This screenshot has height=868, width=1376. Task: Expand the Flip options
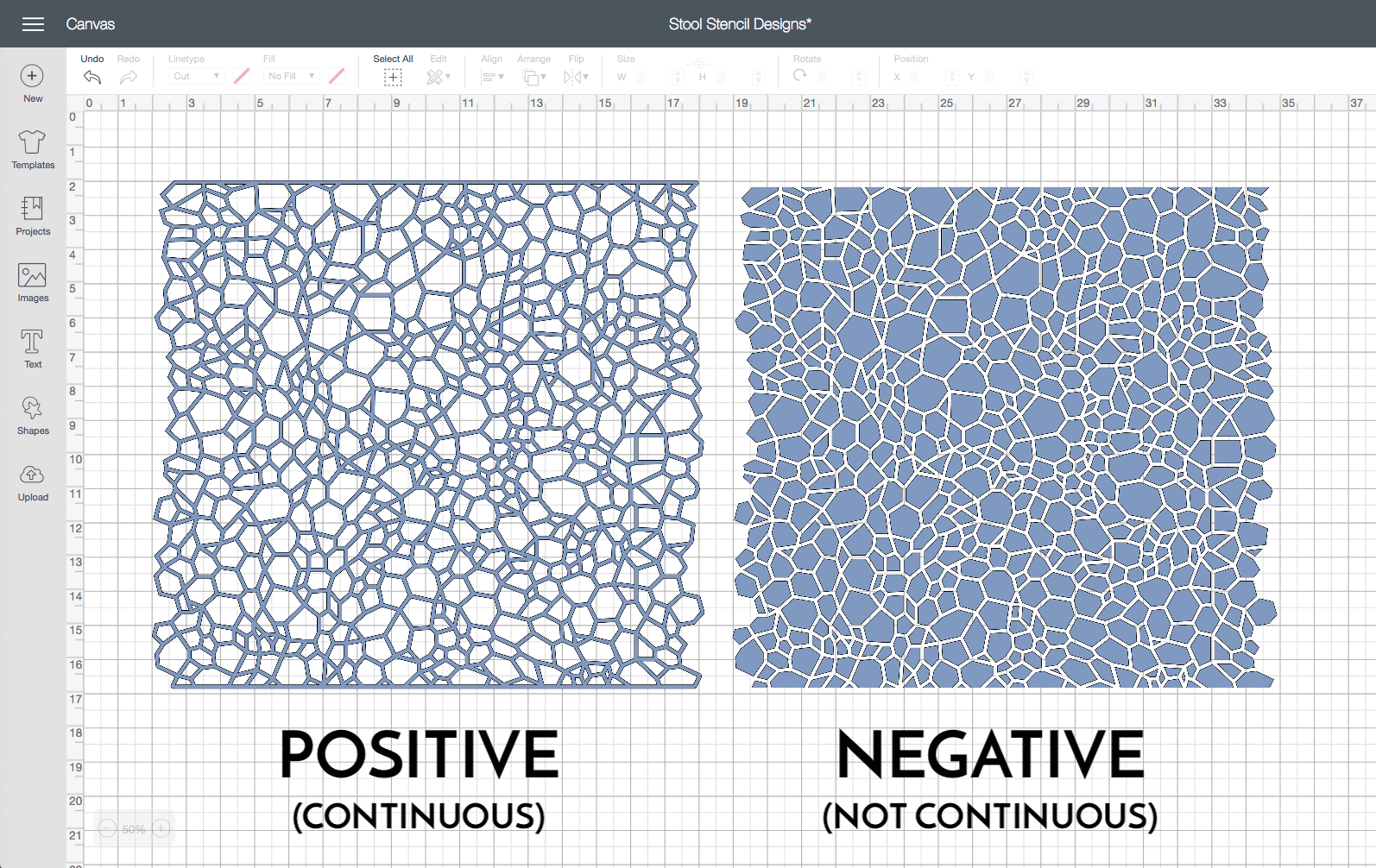tap(576, 78)
